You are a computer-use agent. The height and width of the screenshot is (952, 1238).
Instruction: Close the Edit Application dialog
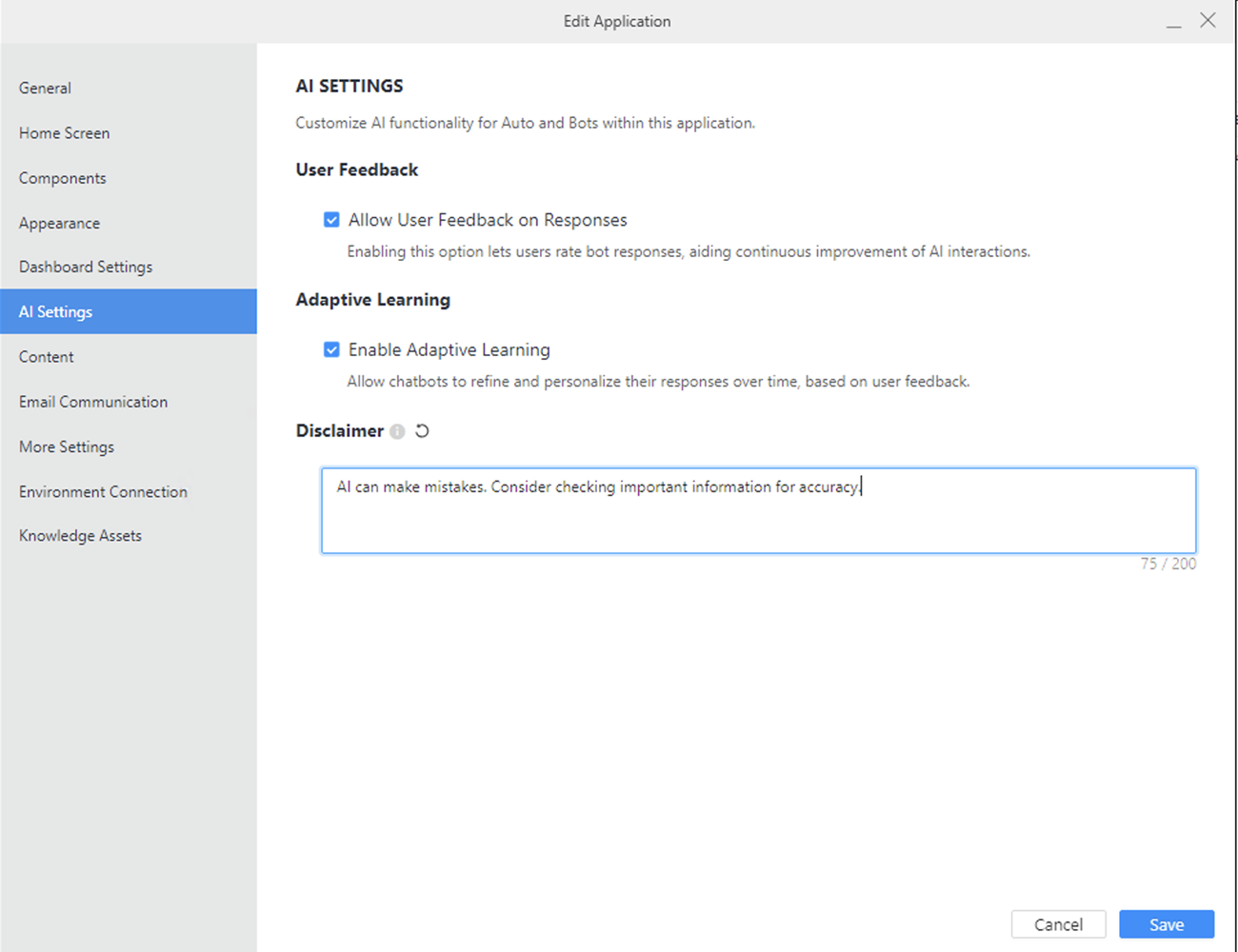click(1208, 20)
